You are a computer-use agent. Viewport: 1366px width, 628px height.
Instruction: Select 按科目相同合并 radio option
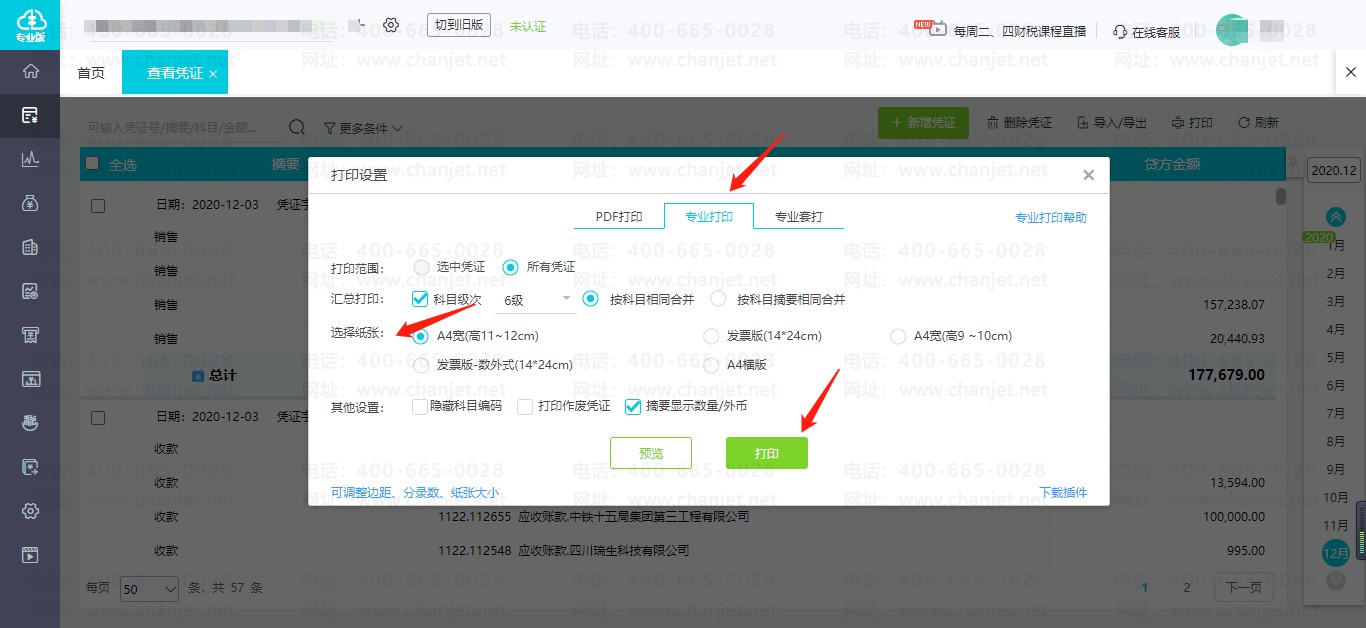pos(590,298)
